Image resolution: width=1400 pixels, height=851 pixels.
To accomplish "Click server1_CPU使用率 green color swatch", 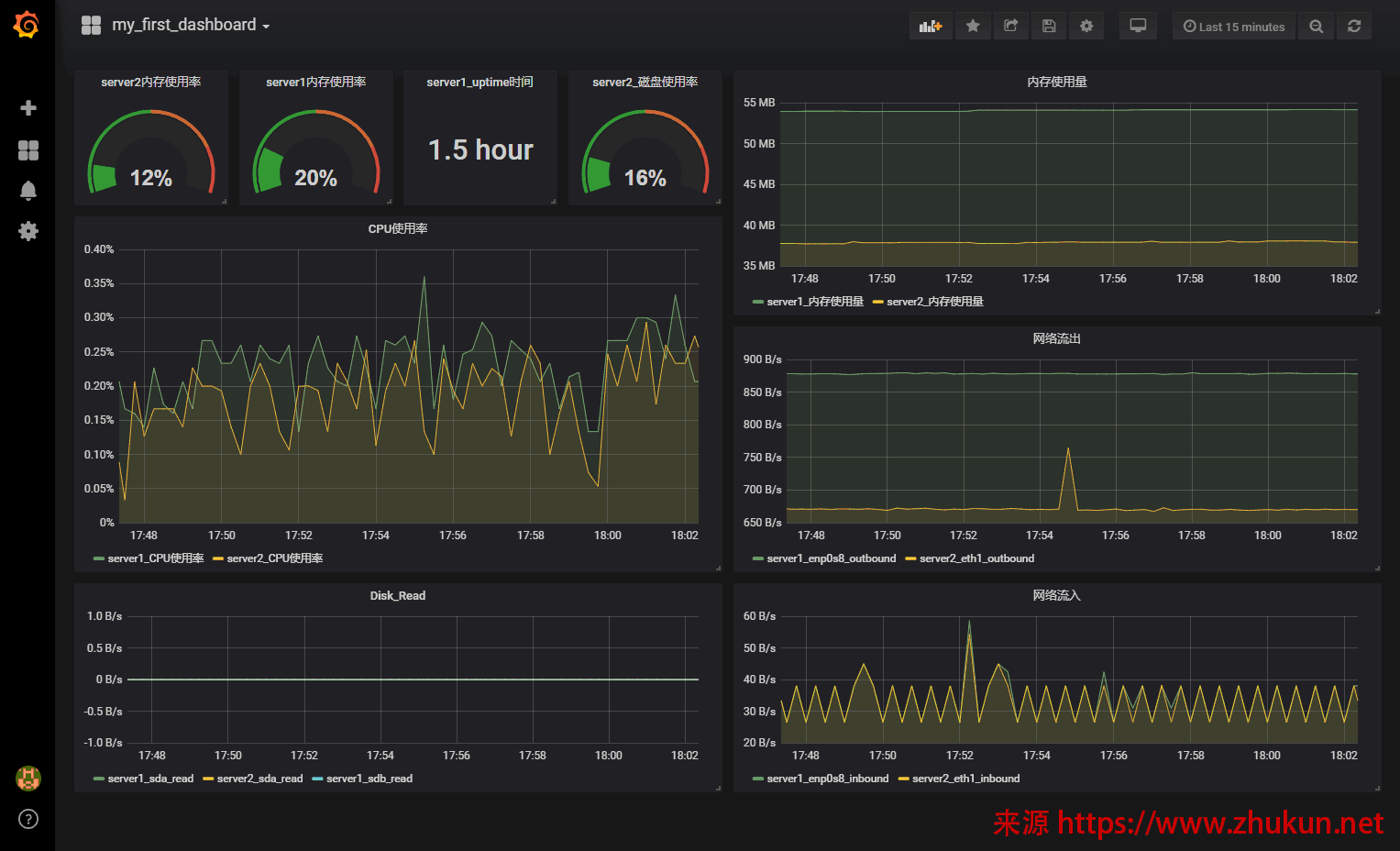I will pyautogui.click(x=98, y=558).
